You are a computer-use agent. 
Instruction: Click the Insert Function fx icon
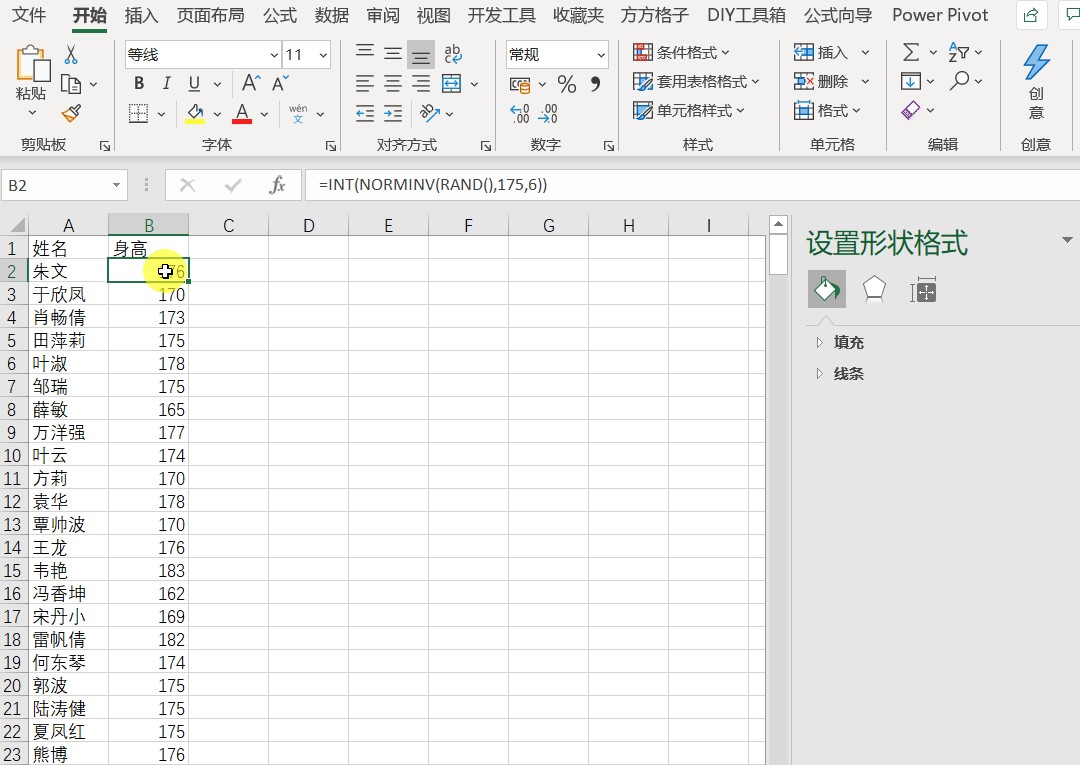278,185
